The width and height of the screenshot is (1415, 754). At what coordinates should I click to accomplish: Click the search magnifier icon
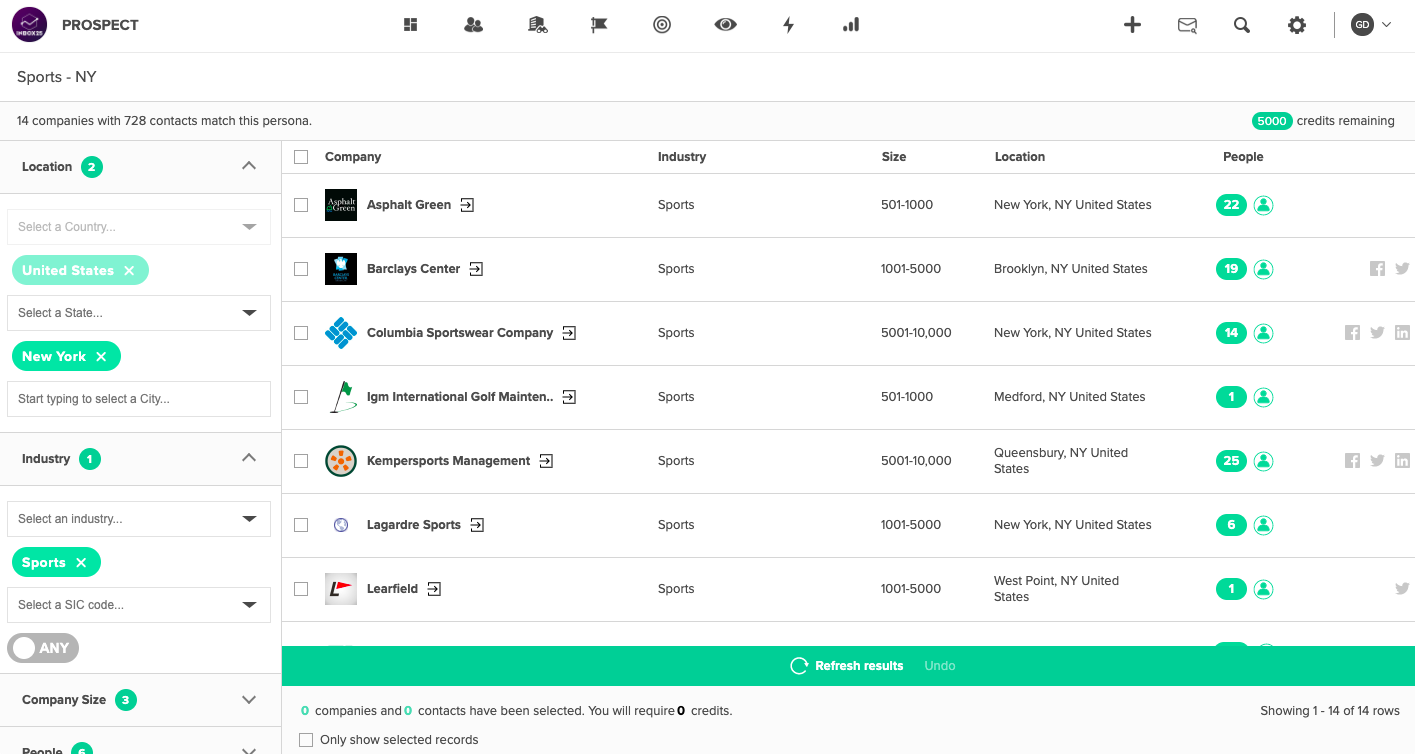(x=1242, y=26)
